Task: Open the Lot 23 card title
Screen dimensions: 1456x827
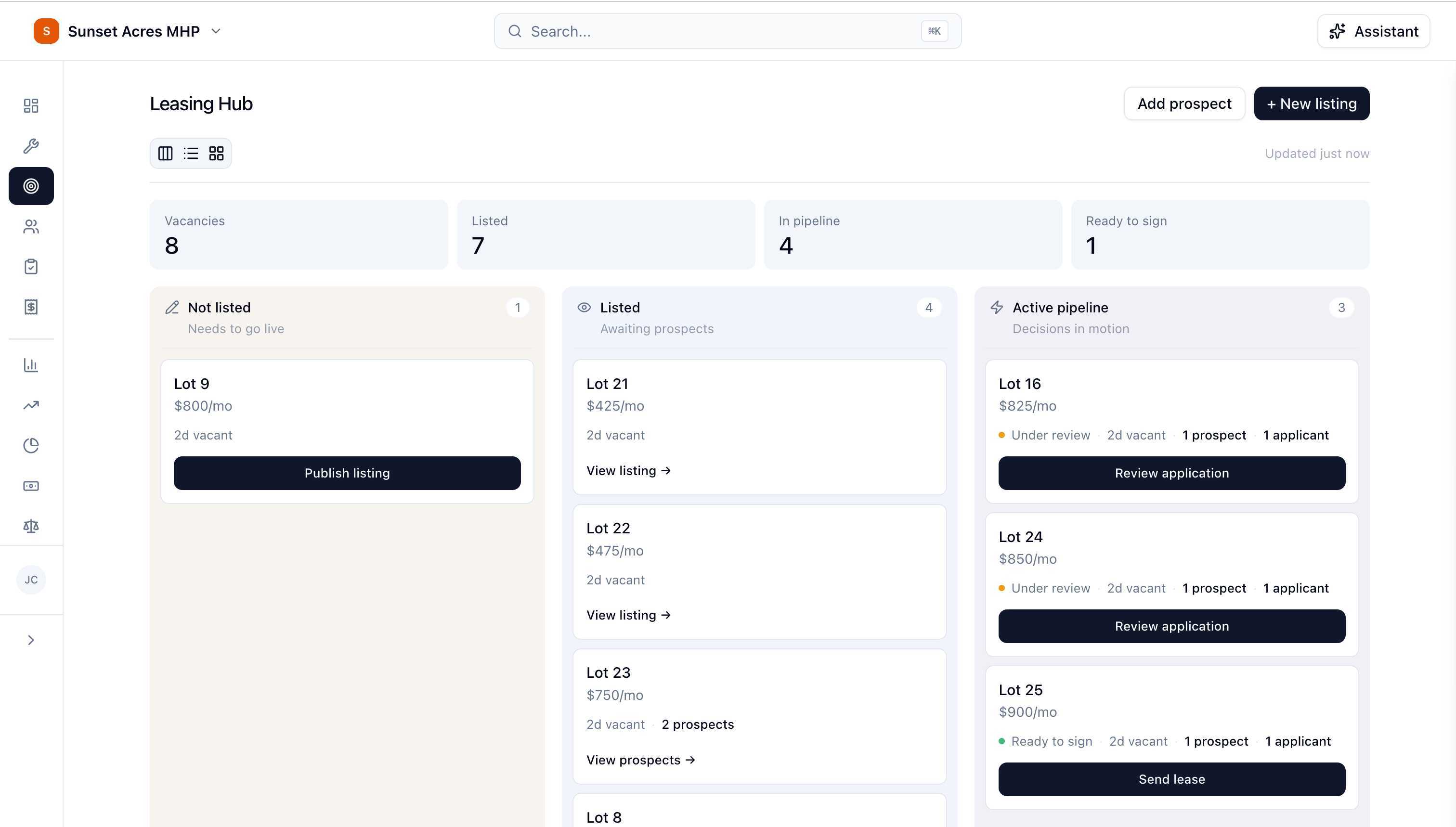Action: [609, 672]
